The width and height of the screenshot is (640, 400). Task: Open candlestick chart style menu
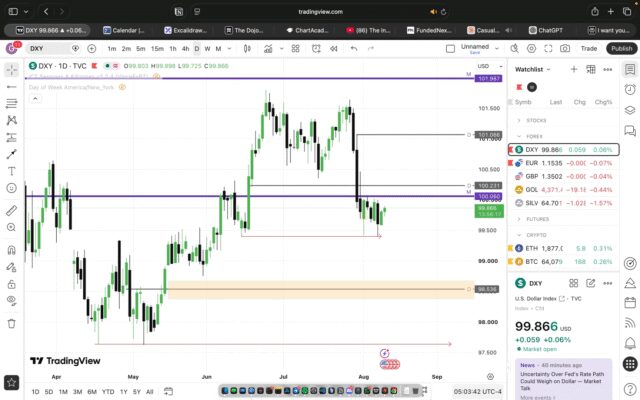pos(247,49)
